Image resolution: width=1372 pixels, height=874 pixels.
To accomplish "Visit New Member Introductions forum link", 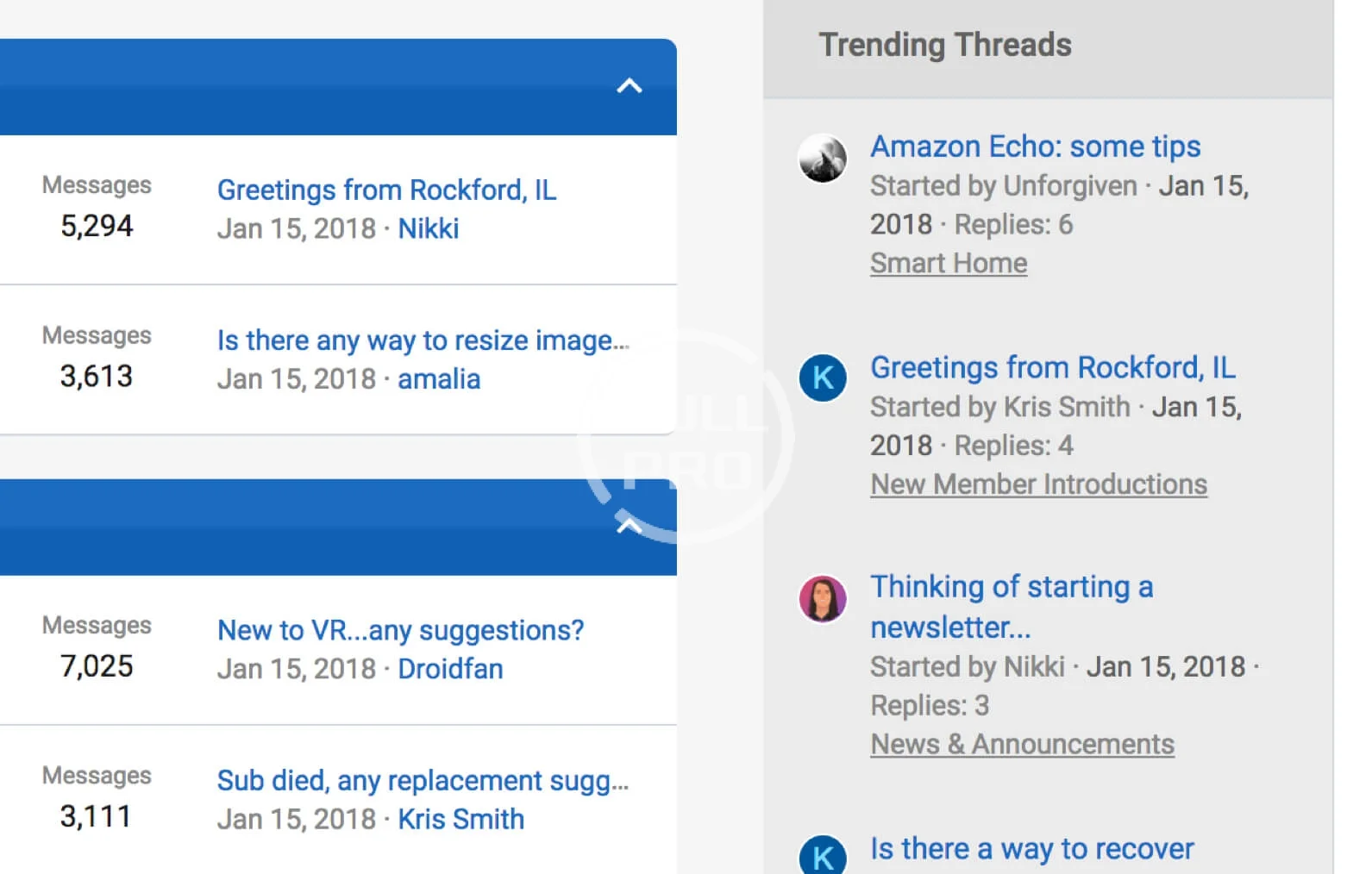I will (1038, 484).
